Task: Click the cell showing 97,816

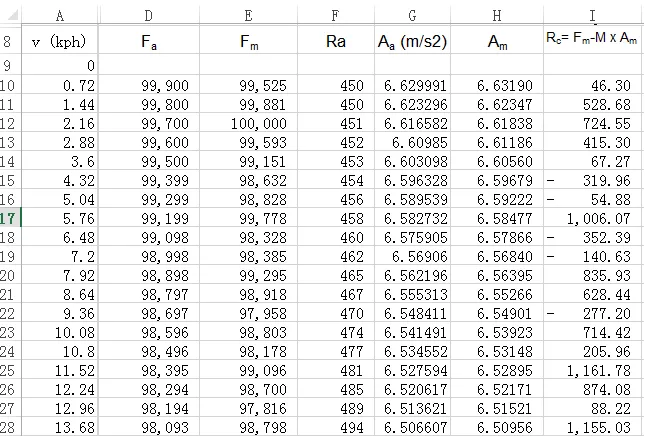Action: click(x=248, y=408)
